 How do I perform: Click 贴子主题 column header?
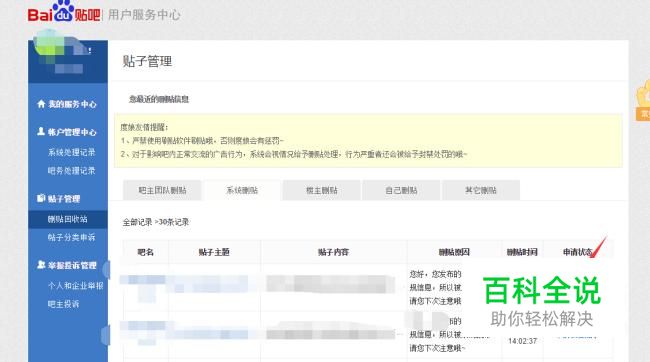click(x=214, y=252)
